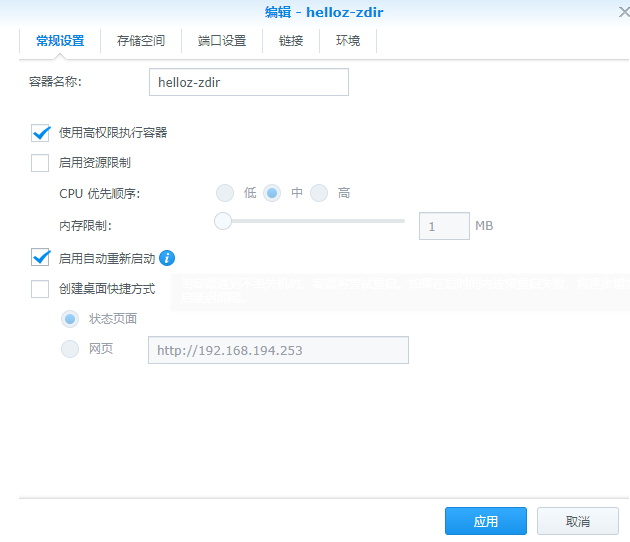Choose 状态页面 shortcut radio option
Screen dimensions: 630x542
click(70, 319)
